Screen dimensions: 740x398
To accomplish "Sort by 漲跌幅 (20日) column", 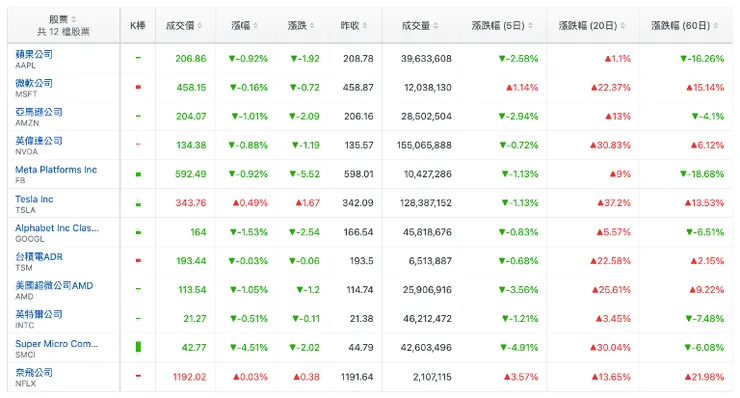I will 592,25.
